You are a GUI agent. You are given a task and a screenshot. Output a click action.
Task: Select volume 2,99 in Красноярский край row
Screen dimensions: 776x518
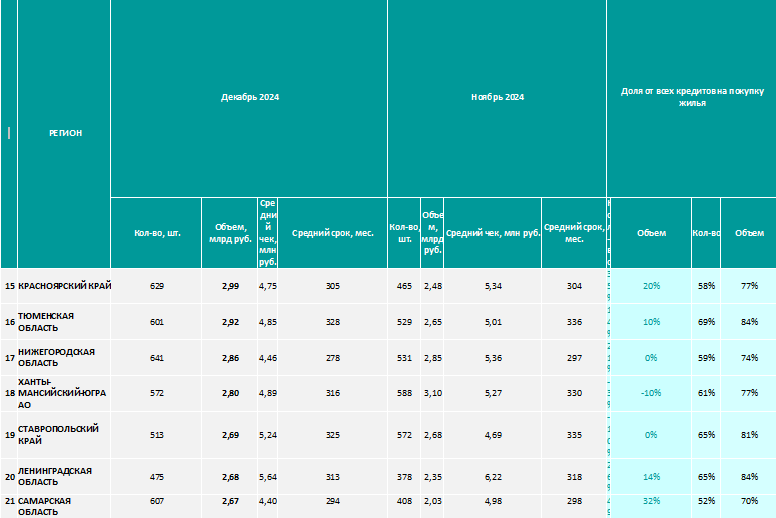[231, 286]
